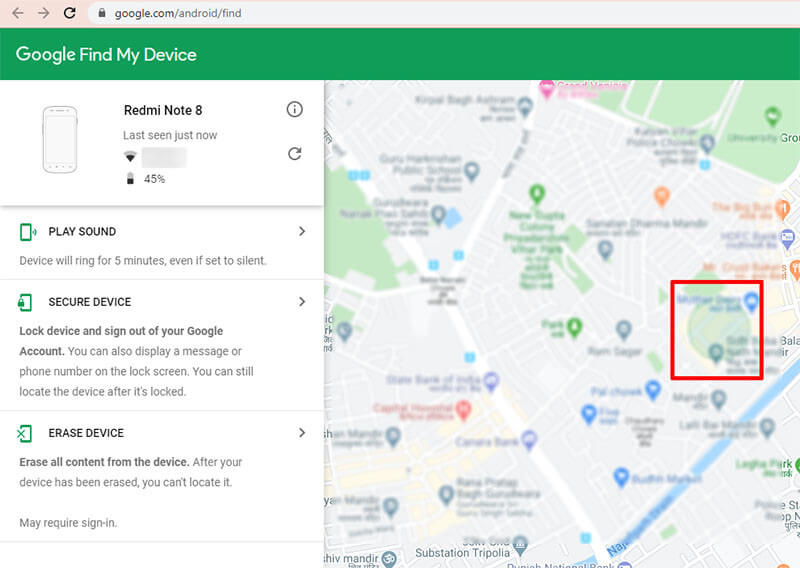
Task: Click the Pal chowk blue map pin
Action: [653, 390]
